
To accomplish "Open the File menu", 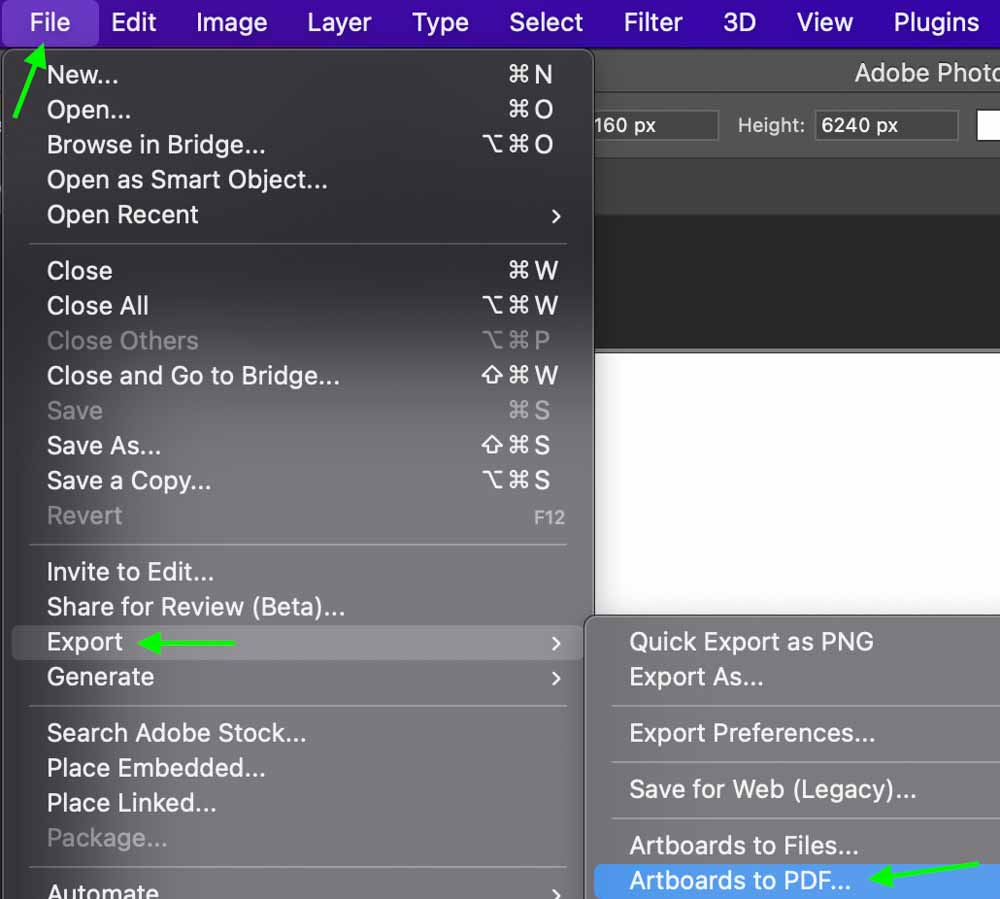I will coord(50,22).
